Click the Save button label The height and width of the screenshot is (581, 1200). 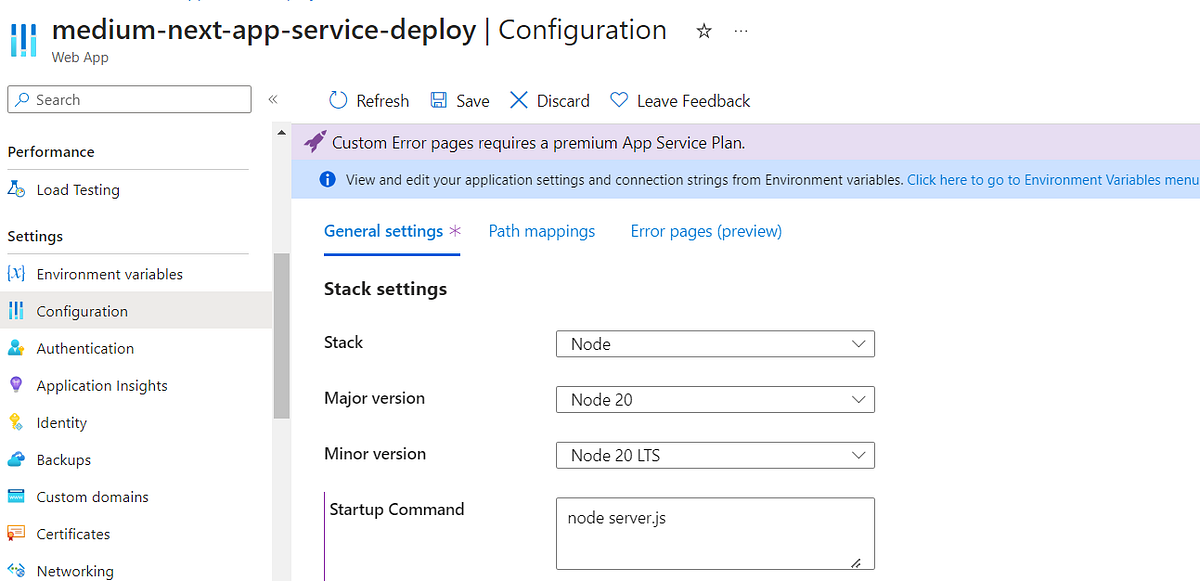pos(473,100)
